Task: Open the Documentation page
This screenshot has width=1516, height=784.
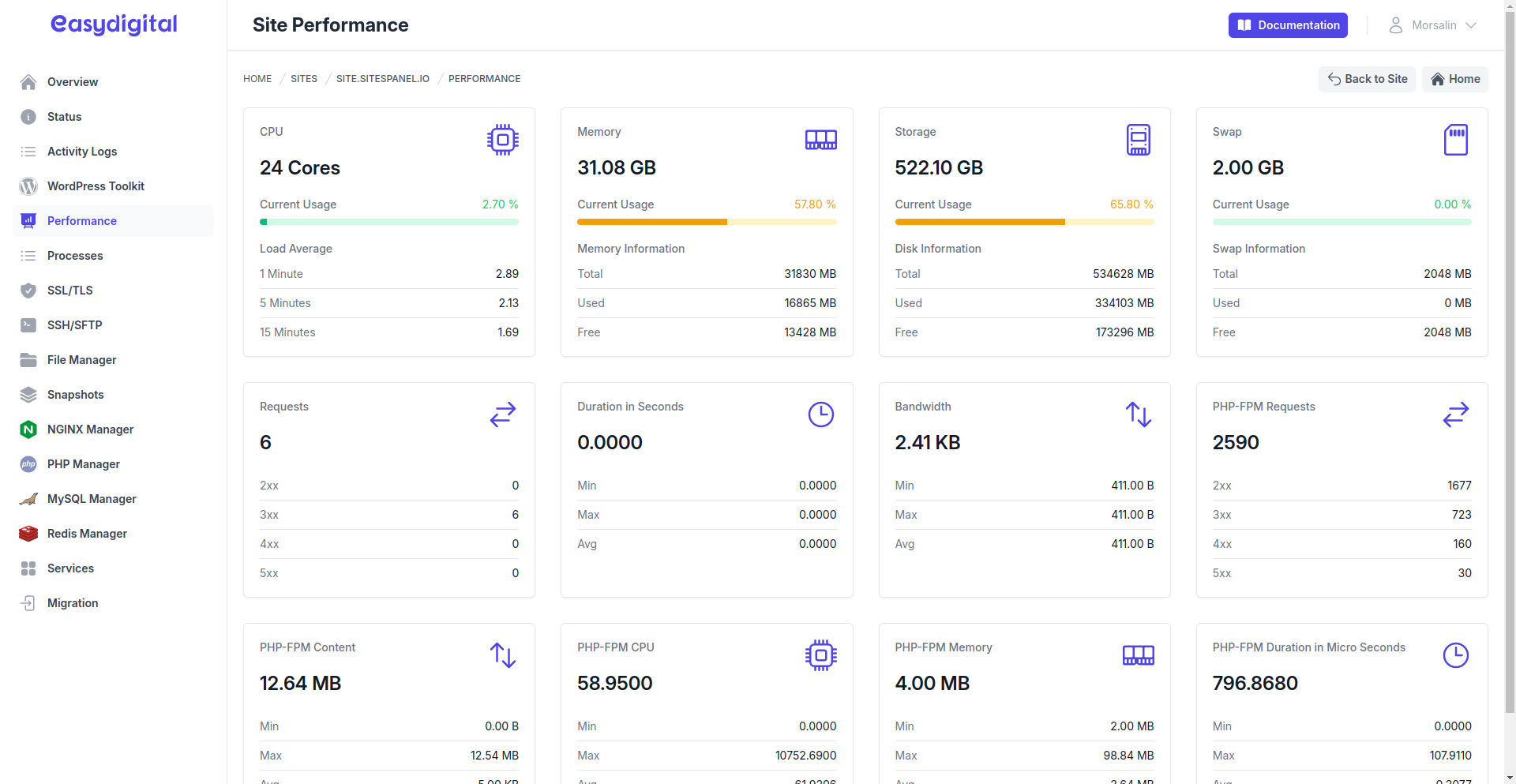Action: (x=1287, y=25)
